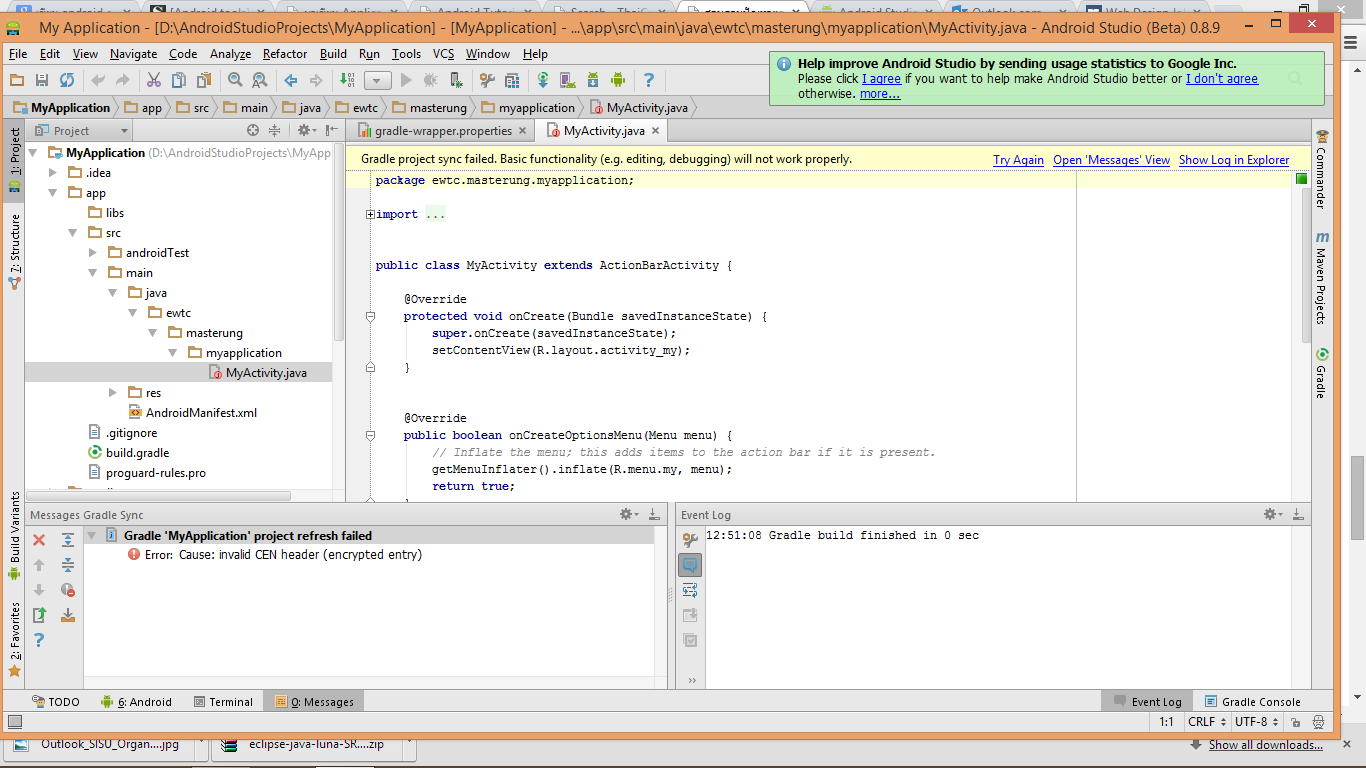The height and width of the screenshot is (768, 1366).
Task: Open the Maven Projects side panel
Action: click(x=1322, y=279)
